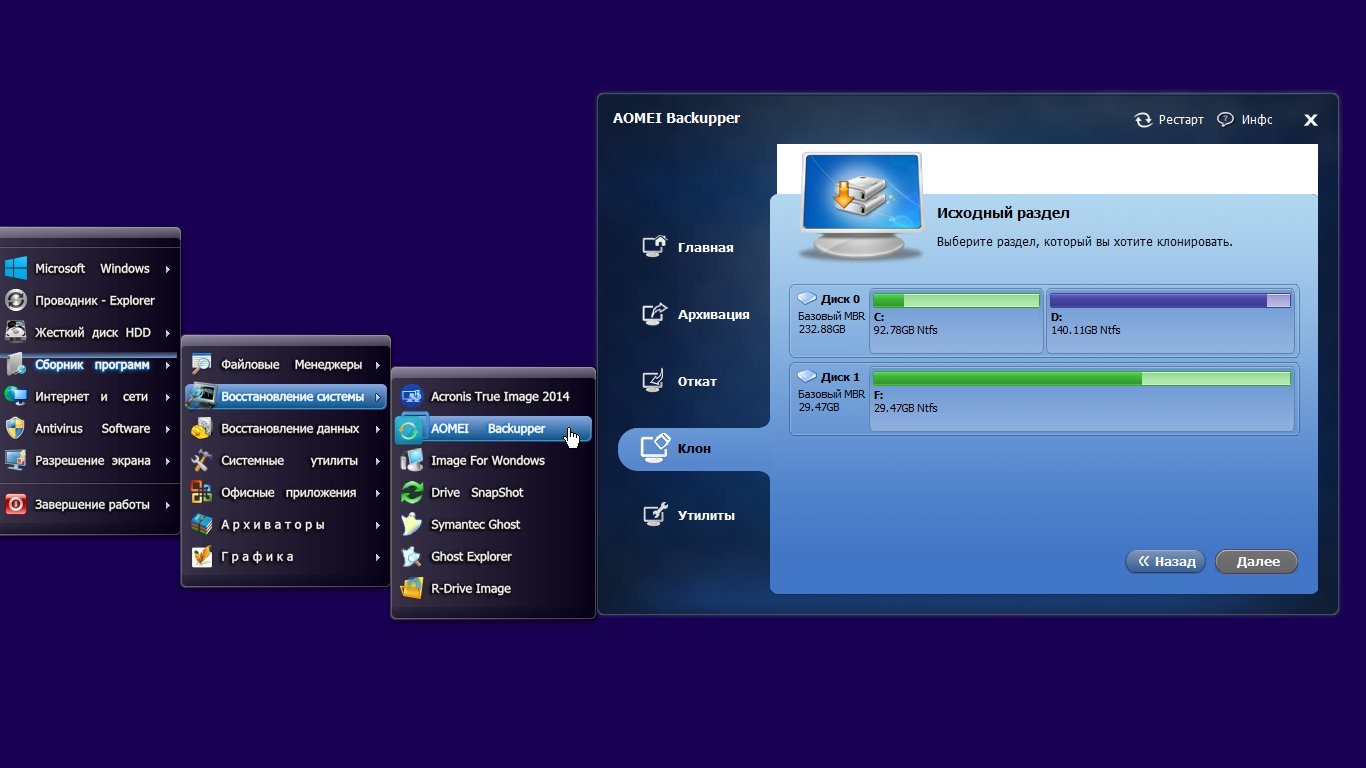The image size is (1366, 768).
Task: Click the Разрешение экрана monitor icon
Action: 15,460
